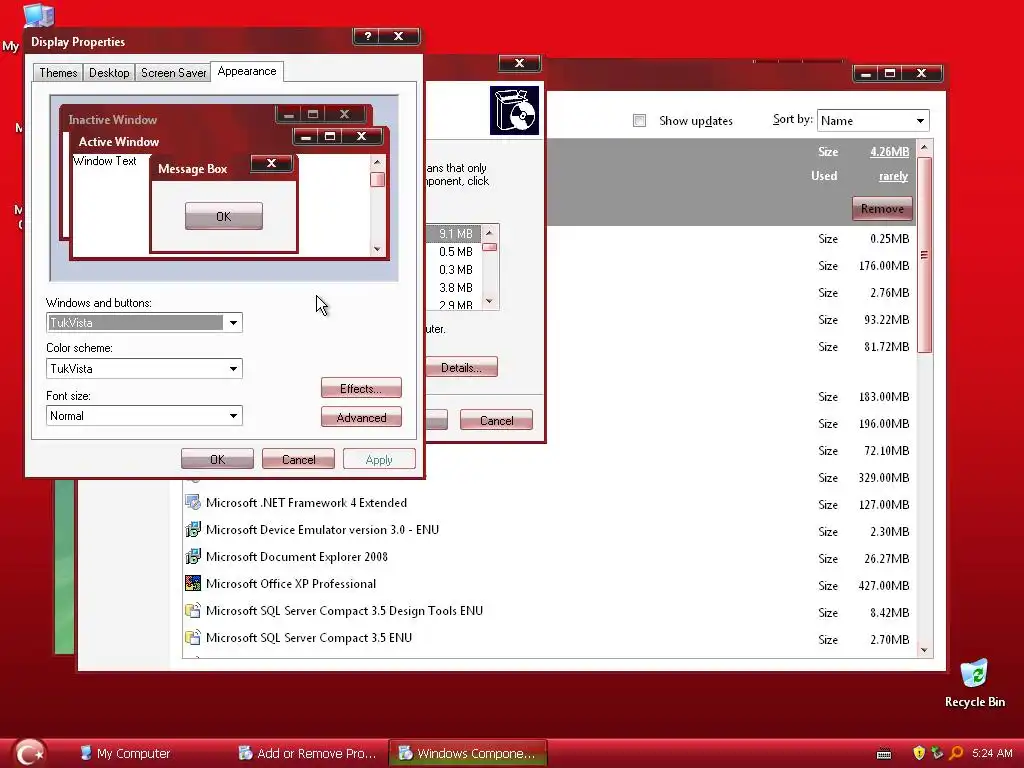Screen dimensions: 1024x768
Task: Select the Appearance tab
Action: 247,71
